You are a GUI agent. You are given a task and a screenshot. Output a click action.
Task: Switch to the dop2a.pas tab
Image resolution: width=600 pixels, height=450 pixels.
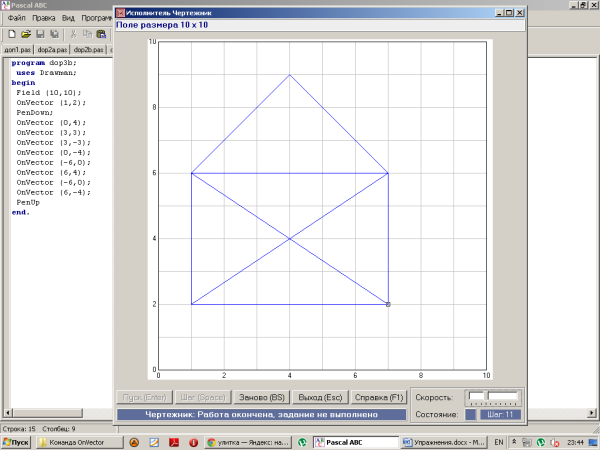coord(54,48)
